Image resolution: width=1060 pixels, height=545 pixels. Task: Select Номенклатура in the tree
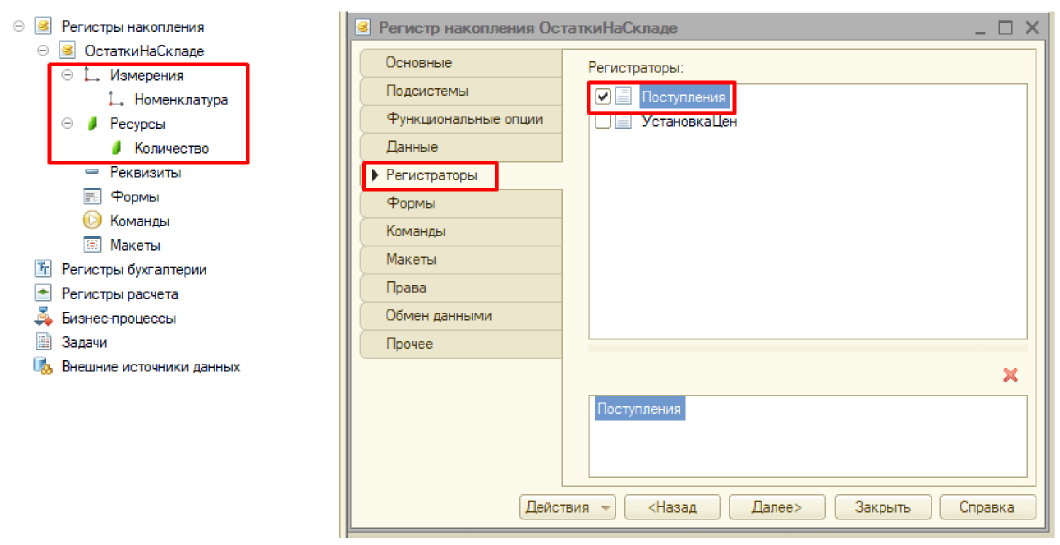[181, 99]
